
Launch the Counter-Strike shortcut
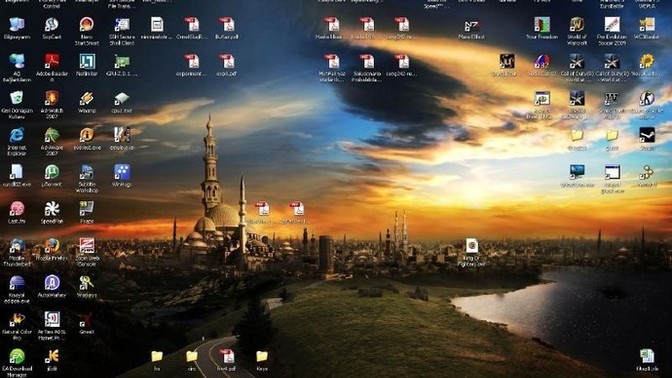click(647, 98)
